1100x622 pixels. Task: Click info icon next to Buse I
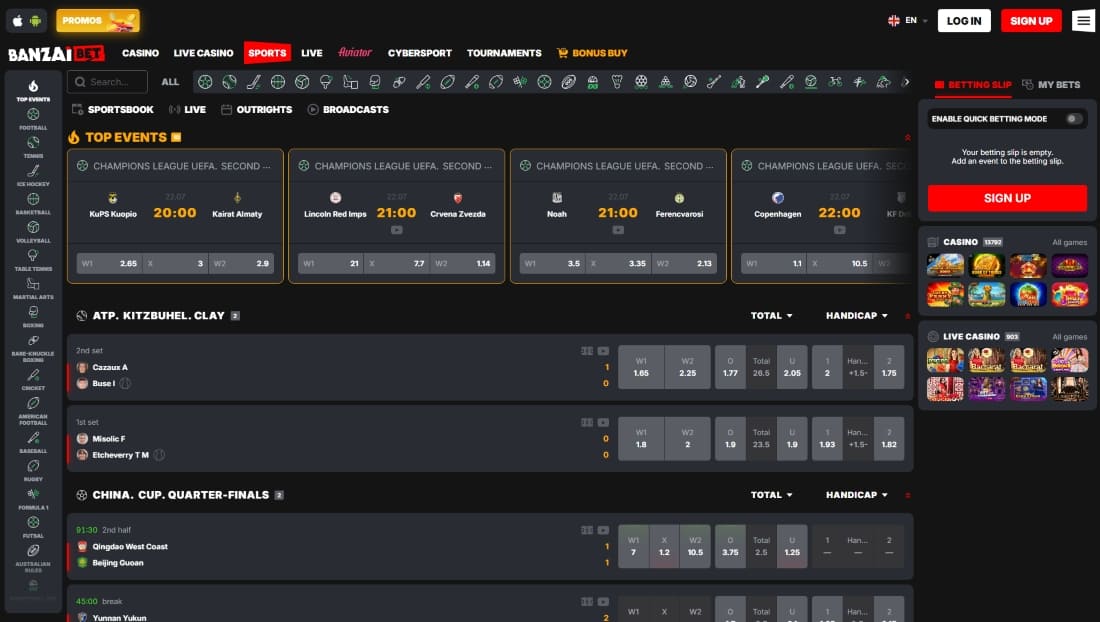click(x=125, y=384)
